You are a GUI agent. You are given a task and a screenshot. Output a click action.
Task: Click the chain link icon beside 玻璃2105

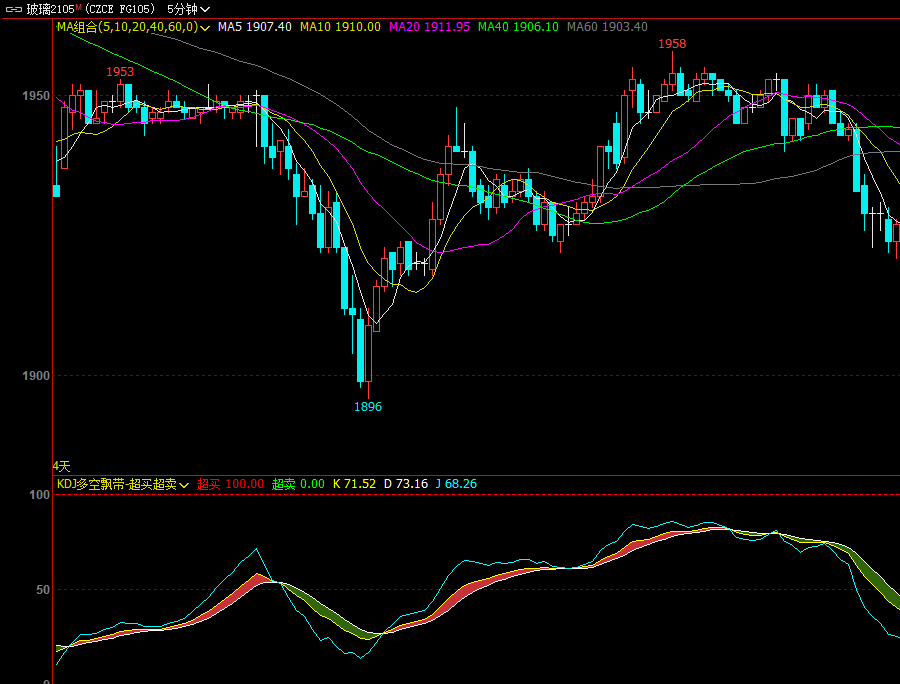point(13,9)
